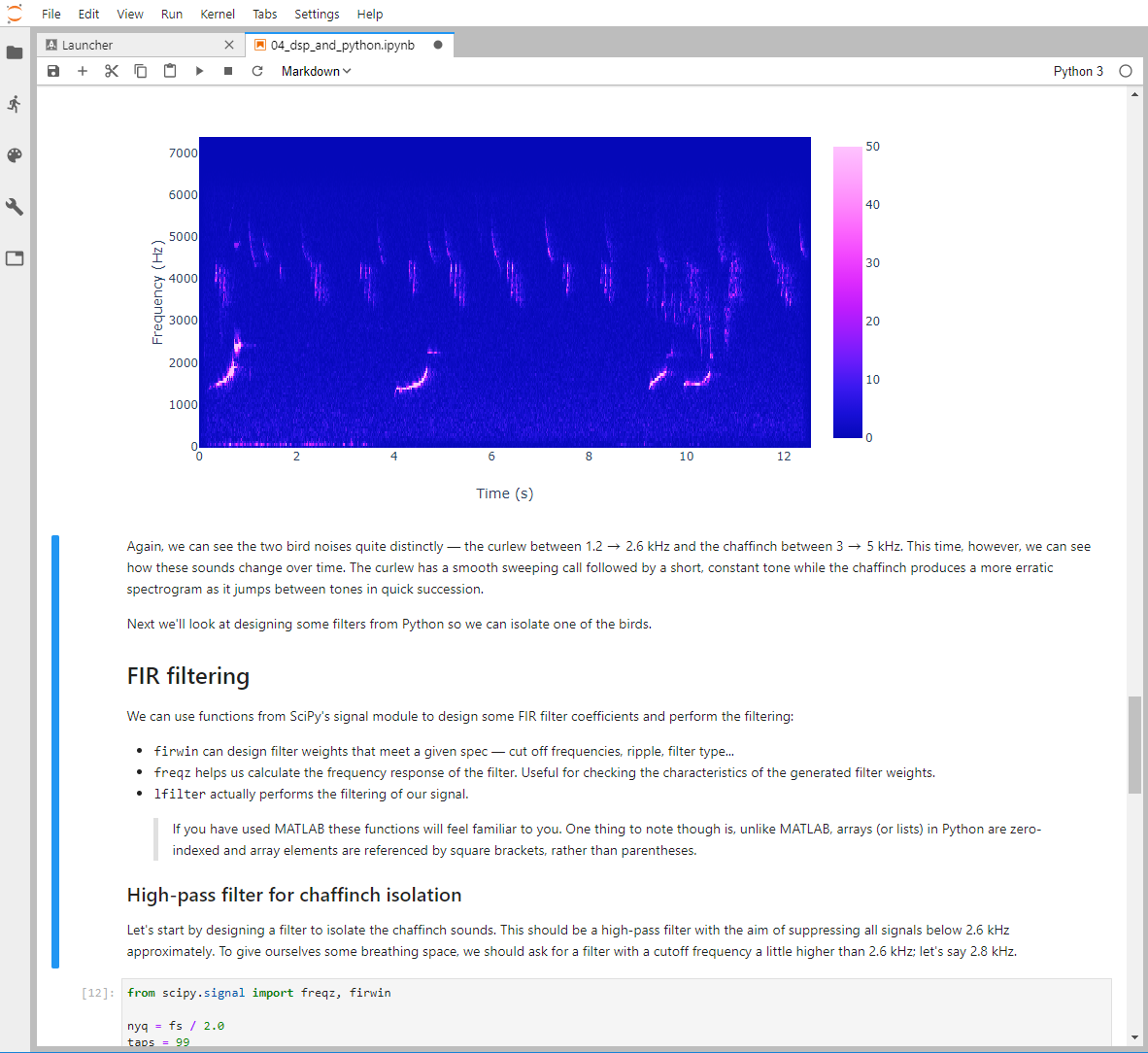The height and width of the screenshot is (1053, 1148).
Task: Open the Markdown cell type dropdown
Action: tap(317, 71)
